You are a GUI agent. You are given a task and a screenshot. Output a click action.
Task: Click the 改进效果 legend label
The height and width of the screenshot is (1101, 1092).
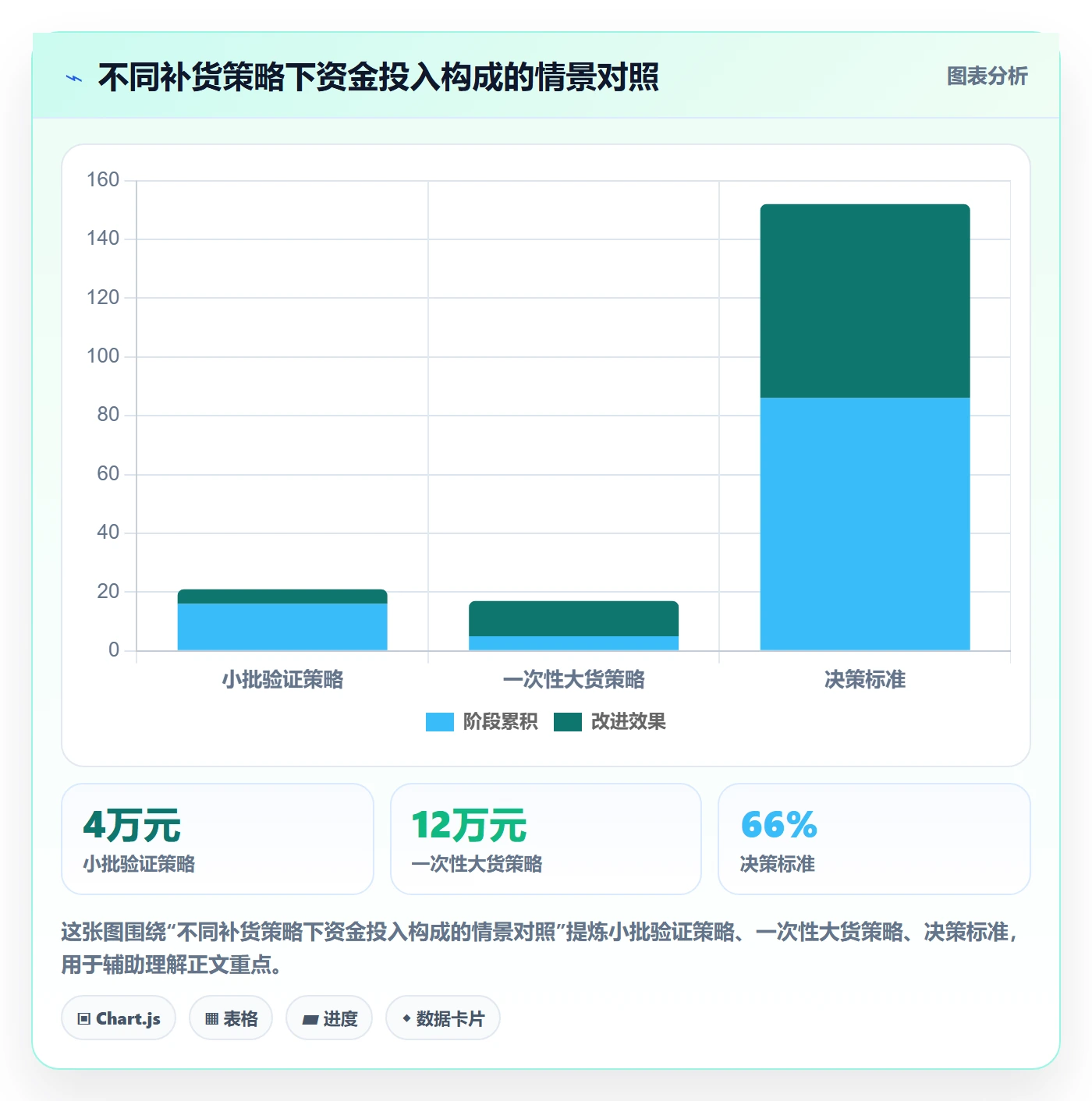pyautogui.click(x=629, y=722)
